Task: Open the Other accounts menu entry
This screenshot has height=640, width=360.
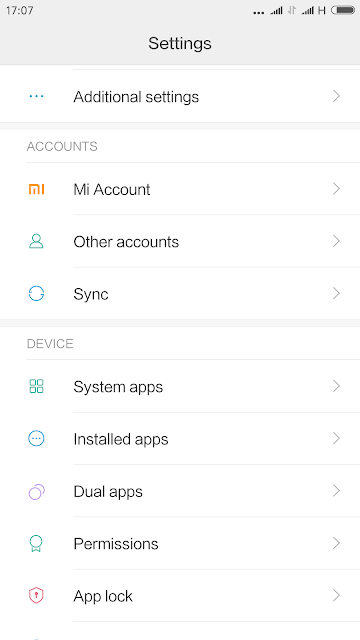Action: (x=180, y=241)
